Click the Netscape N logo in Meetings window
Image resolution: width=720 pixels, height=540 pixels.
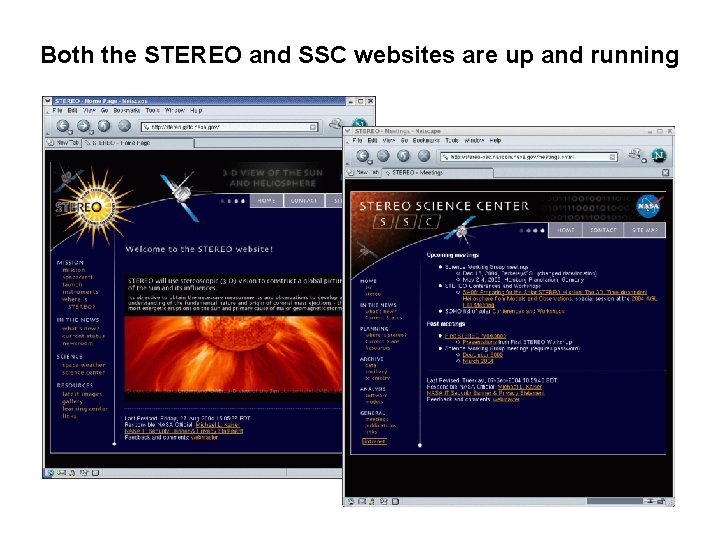tap(658, 155)
